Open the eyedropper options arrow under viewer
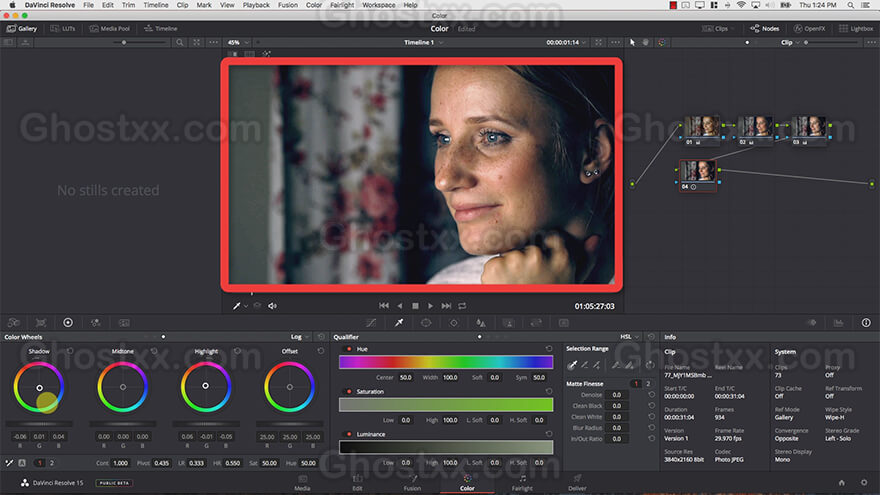 click(246, 306)
